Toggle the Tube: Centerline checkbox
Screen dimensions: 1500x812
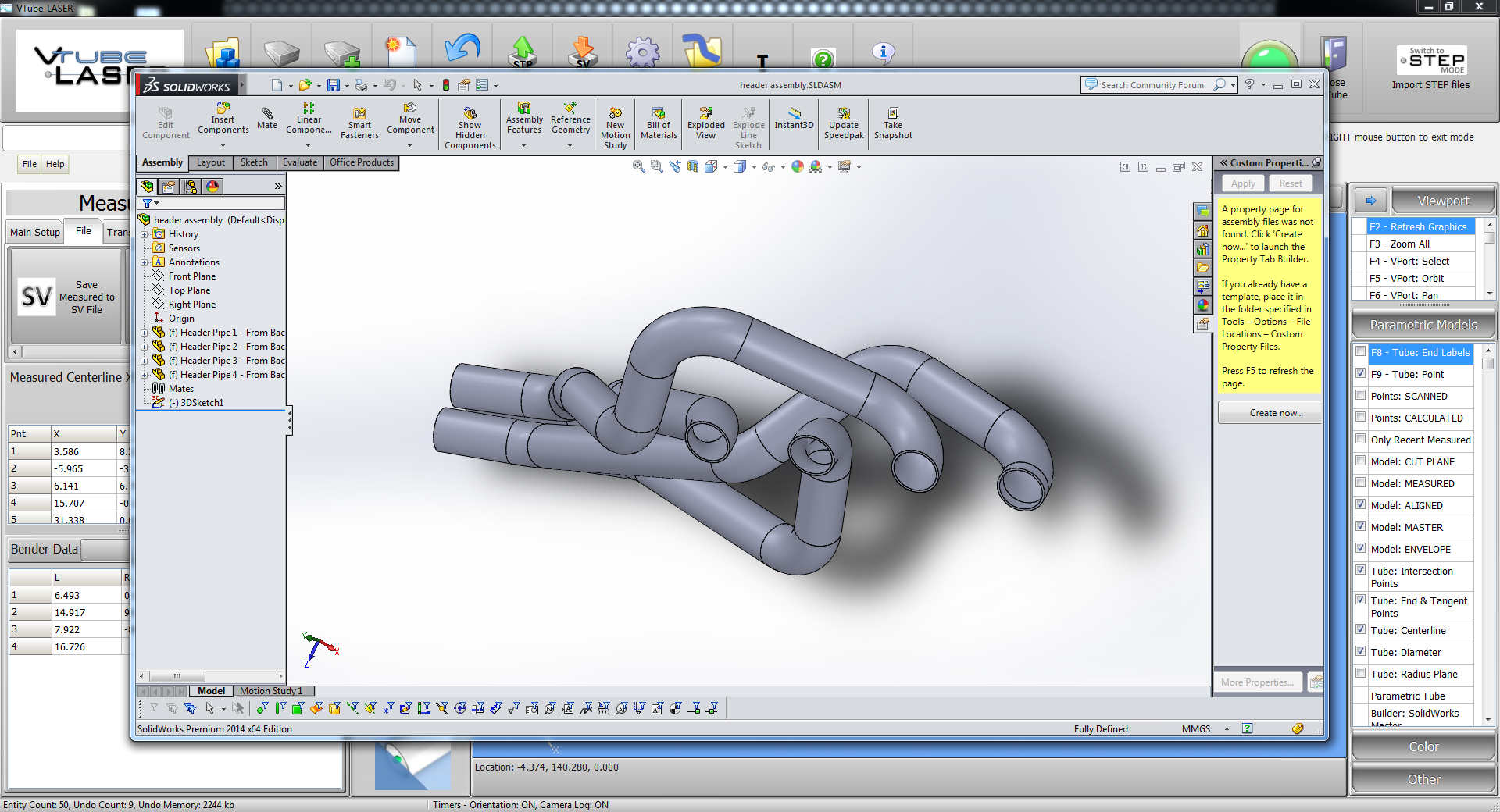1361,630
